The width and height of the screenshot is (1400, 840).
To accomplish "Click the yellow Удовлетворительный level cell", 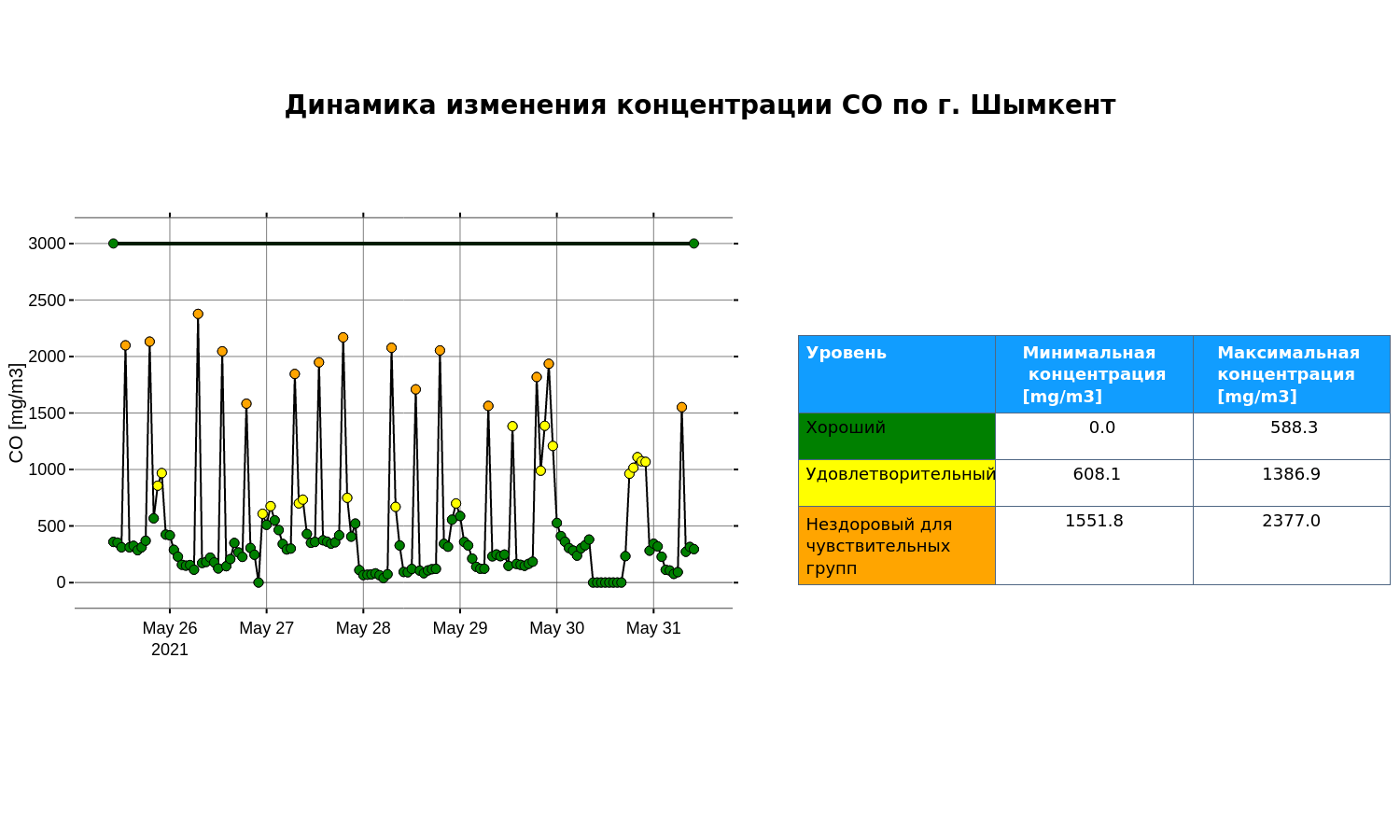I will coord(897,483).
